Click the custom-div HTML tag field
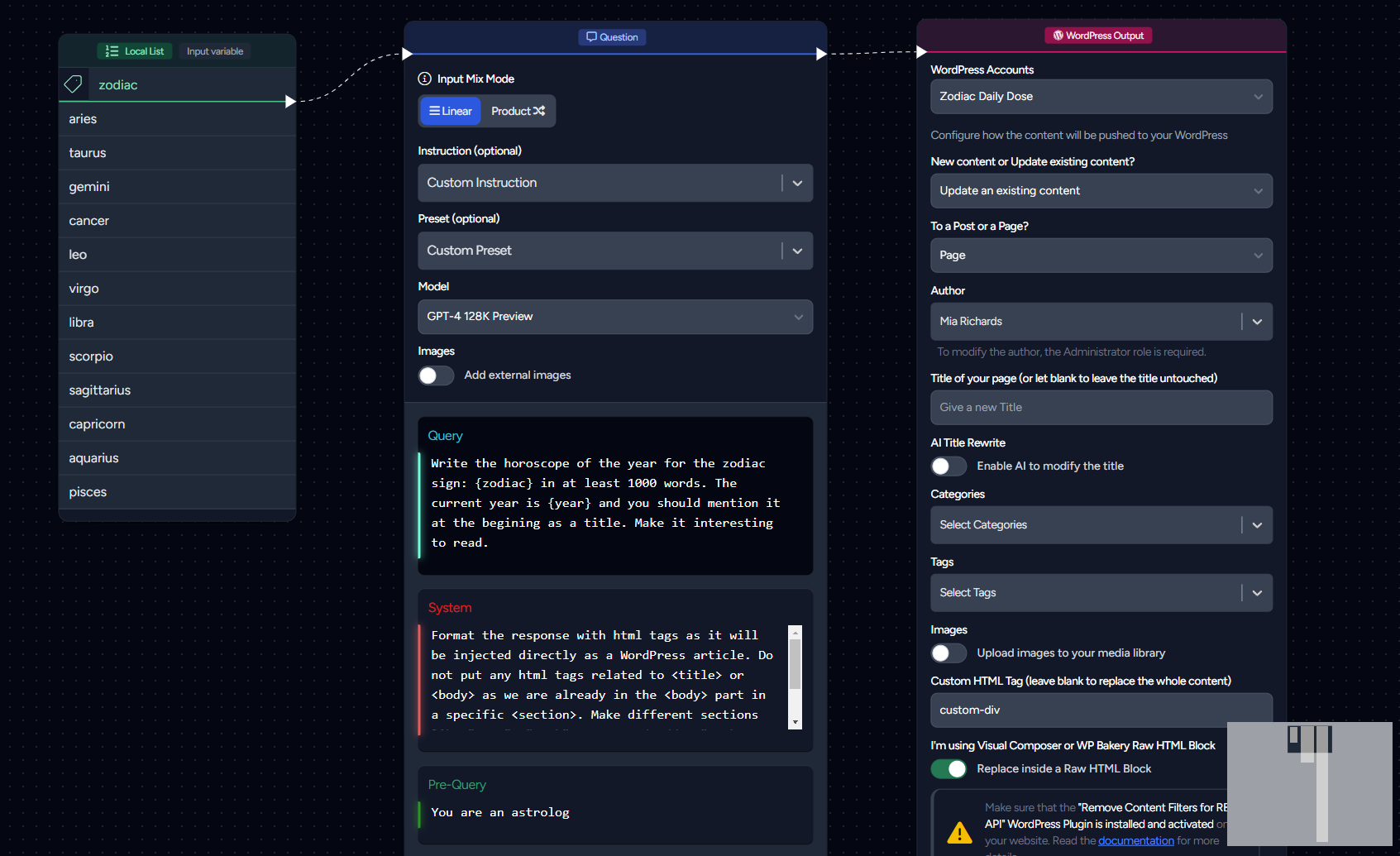Viewport: 1400px width, 856px height. 1101,710
